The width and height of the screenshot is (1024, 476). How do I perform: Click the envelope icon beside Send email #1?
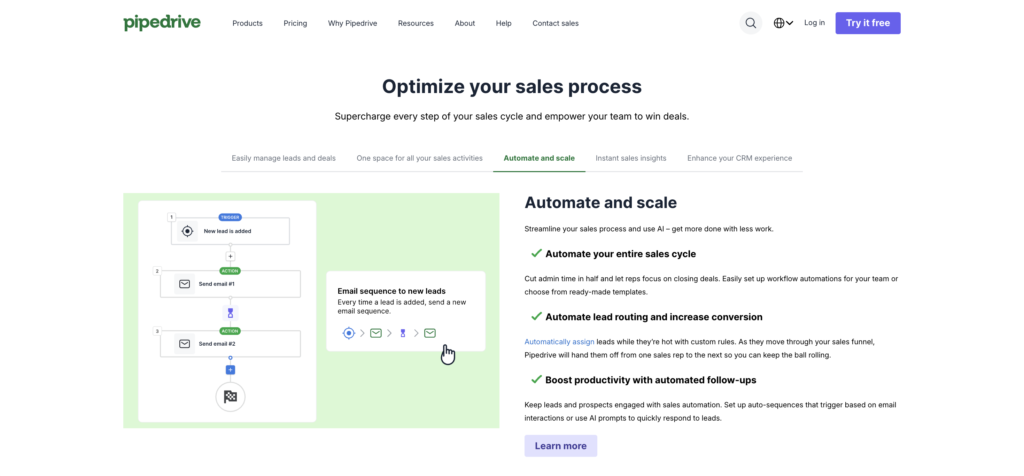click(185, 284)
